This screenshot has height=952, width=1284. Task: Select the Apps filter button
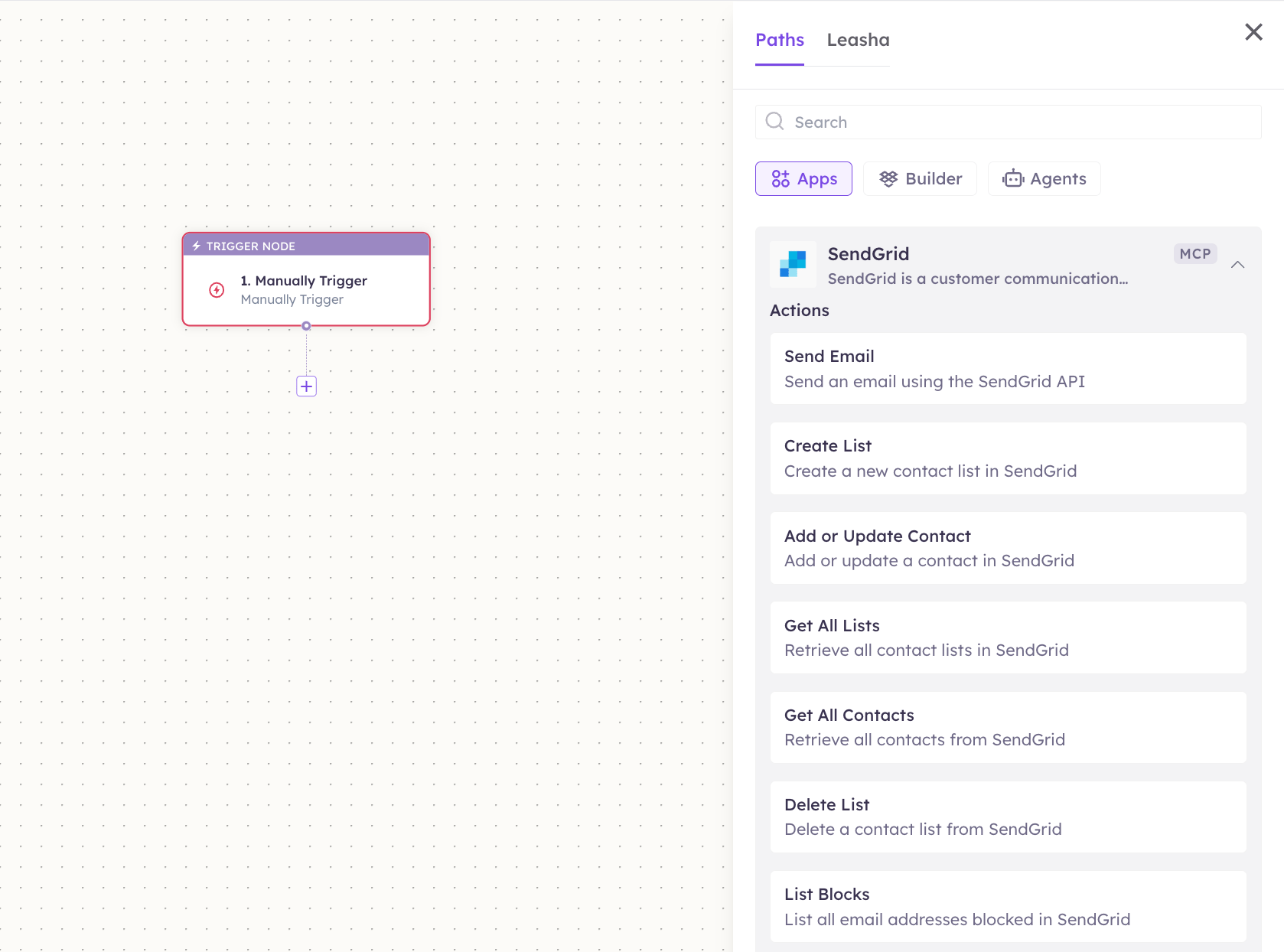[x=803, y=179]
